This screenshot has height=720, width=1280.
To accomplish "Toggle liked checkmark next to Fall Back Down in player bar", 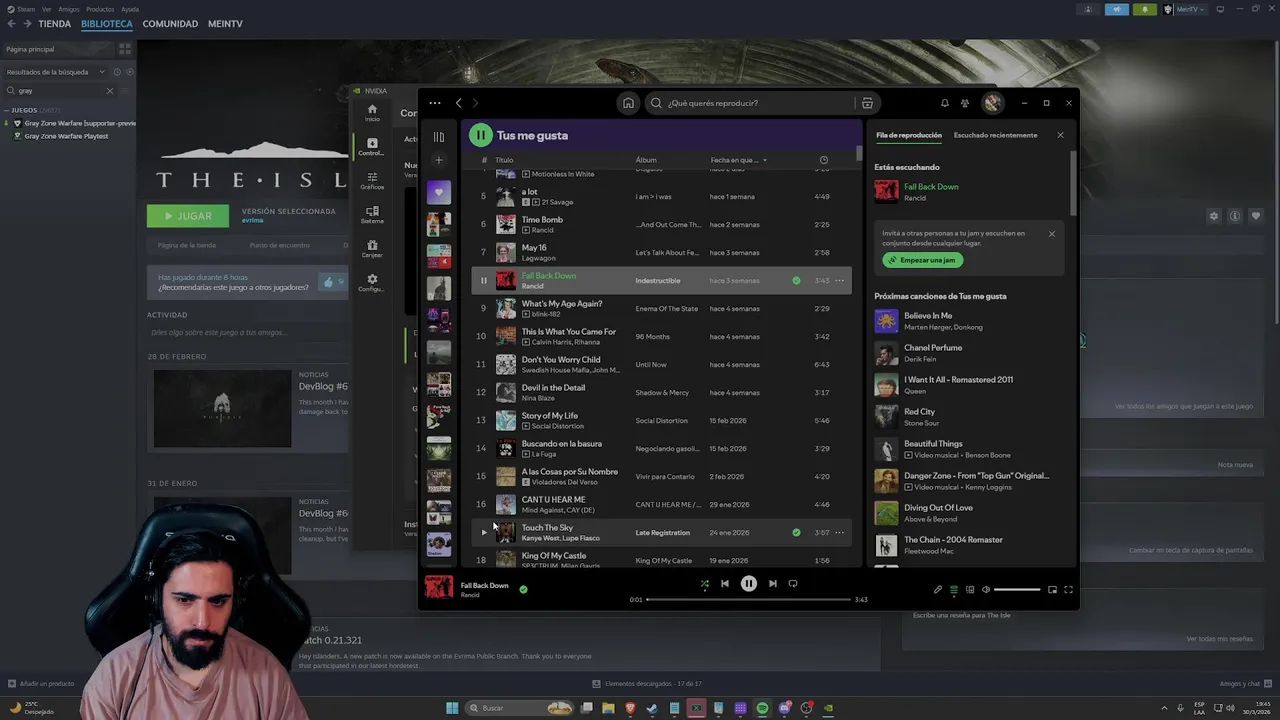I will tap(523, 590).
